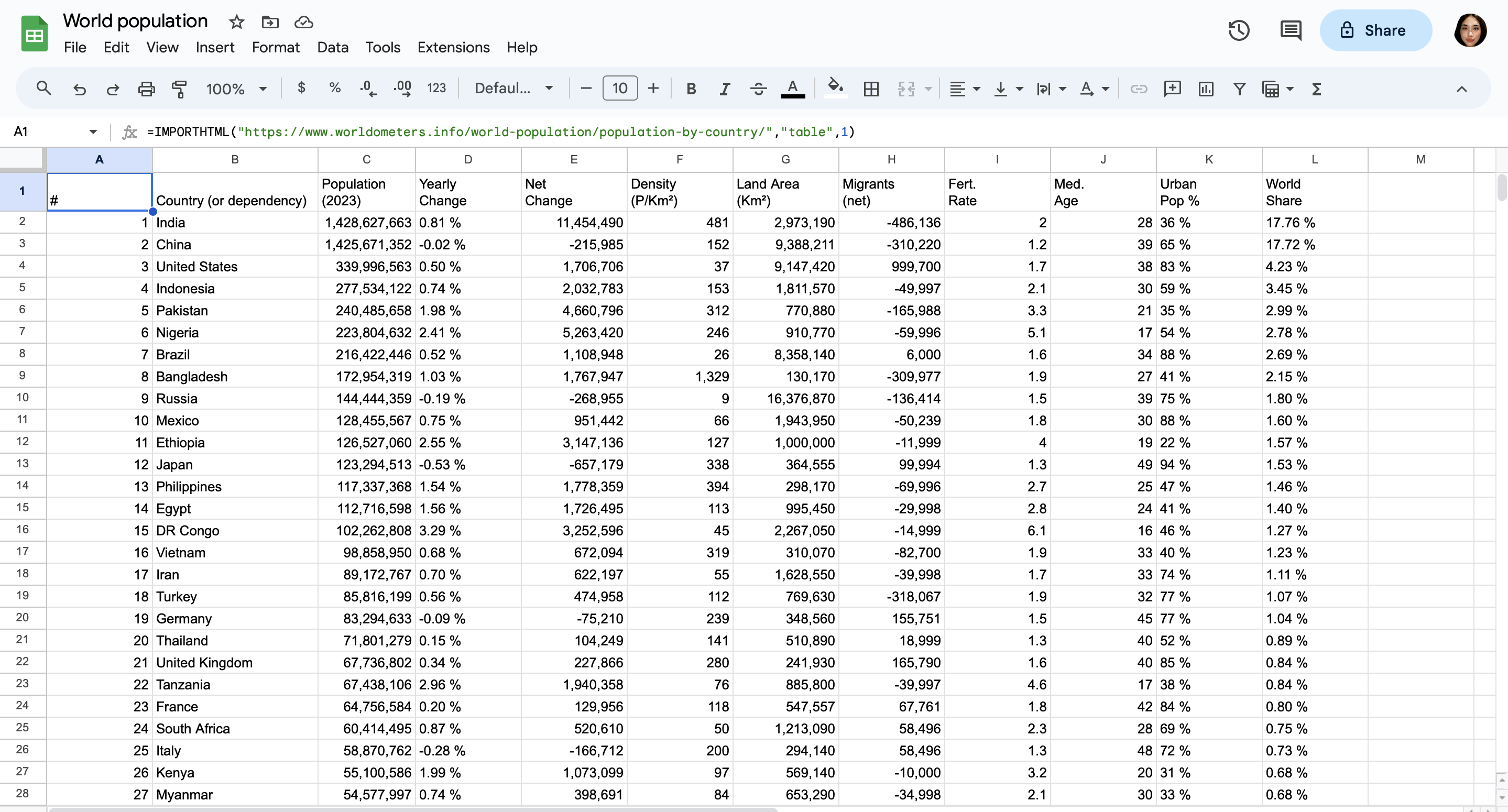Open the functions sigma icon
Viewport: 1508px width, 812px height.
click(x=1316, y=89)
